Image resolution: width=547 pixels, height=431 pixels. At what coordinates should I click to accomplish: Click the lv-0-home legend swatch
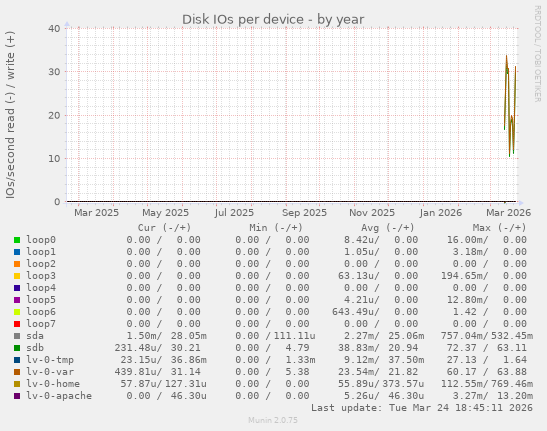pos(17,384)
